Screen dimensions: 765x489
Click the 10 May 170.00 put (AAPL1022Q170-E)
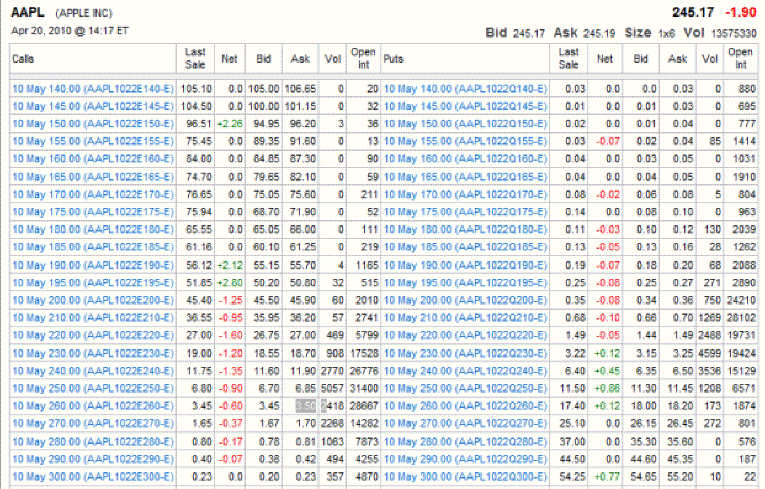[x=467, y=194]
